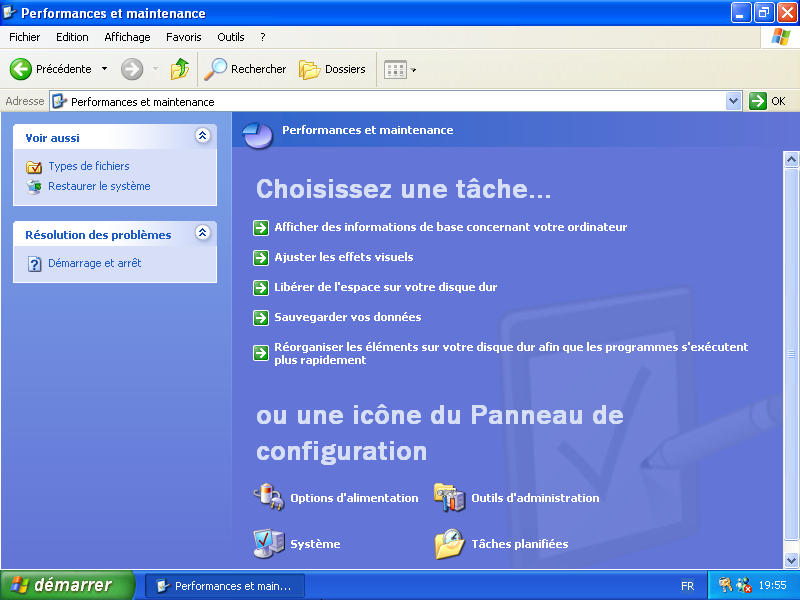The image size is (800, 600).
Task: Click green arrow beside Réorganiser les éléments
Action: pyautogui.click(x=261, y=353)
